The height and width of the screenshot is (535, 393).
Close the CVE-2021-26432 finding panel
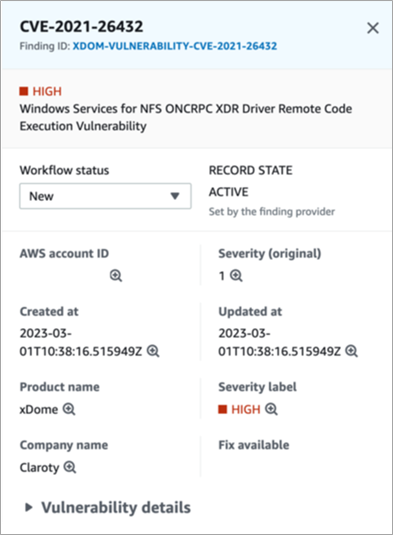tap(373, 28)
